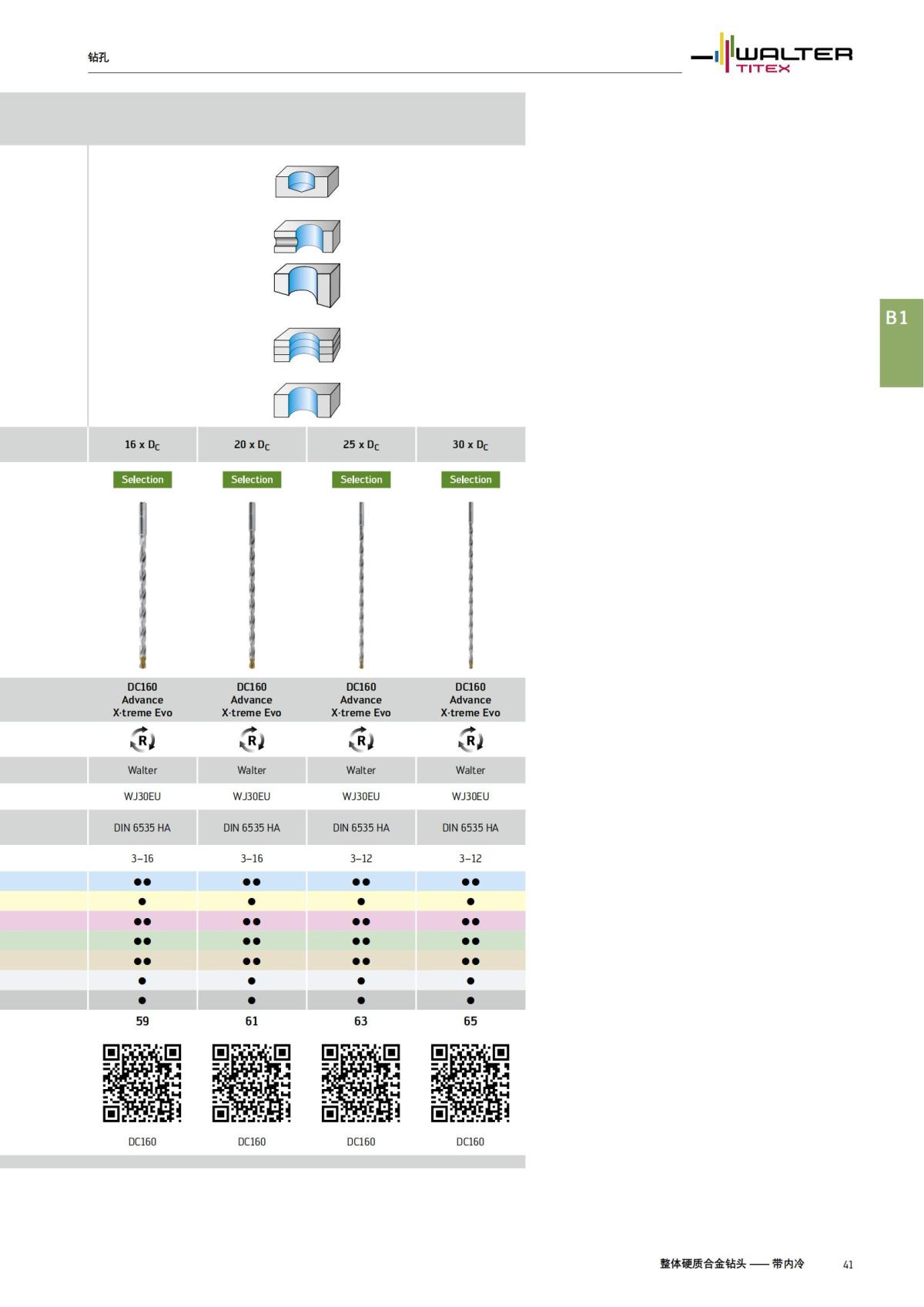Click DC160 Advance X·treme Evo under 16 x Dc

(x=142, y=699)
